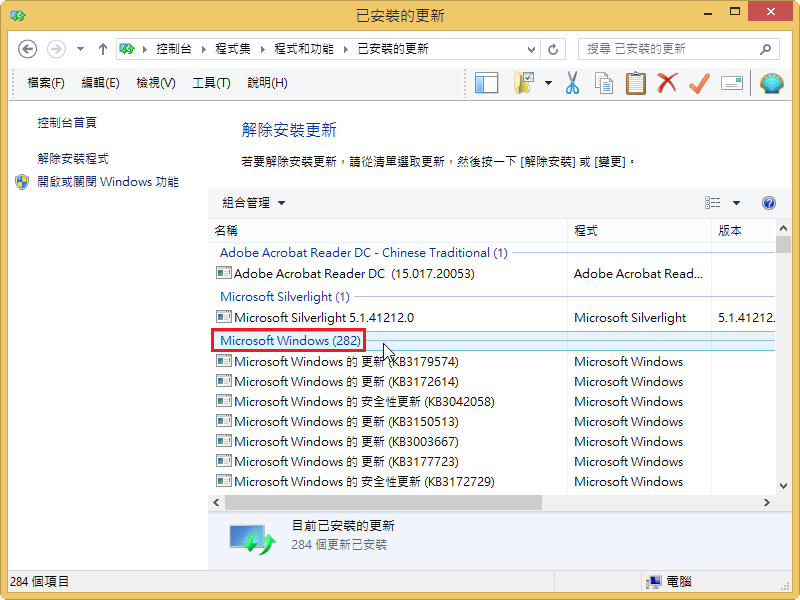
Task: Go up one level with Up arrow
Action: [103, 49]
